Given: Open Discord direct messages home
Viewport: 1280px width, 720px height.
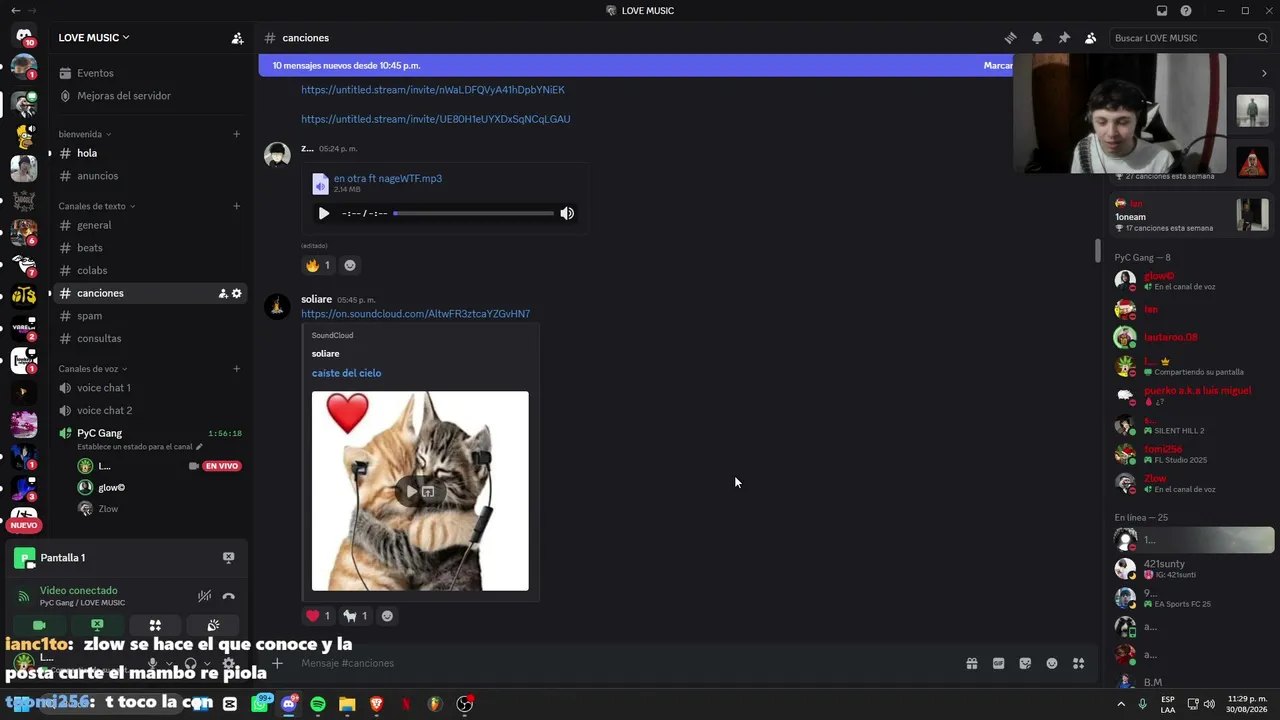Looking at the screenshot, I should pyautogui.click(x=24, y=37).
